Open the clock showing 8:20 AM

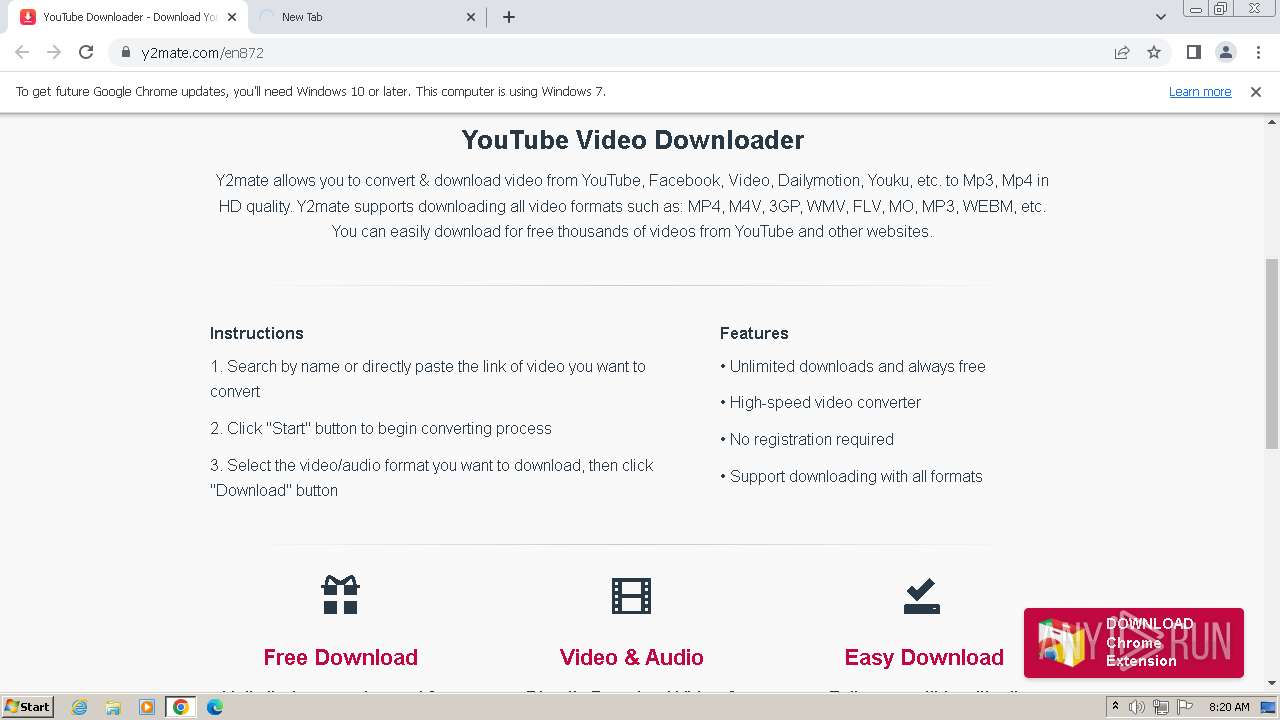coord(1229,707)
